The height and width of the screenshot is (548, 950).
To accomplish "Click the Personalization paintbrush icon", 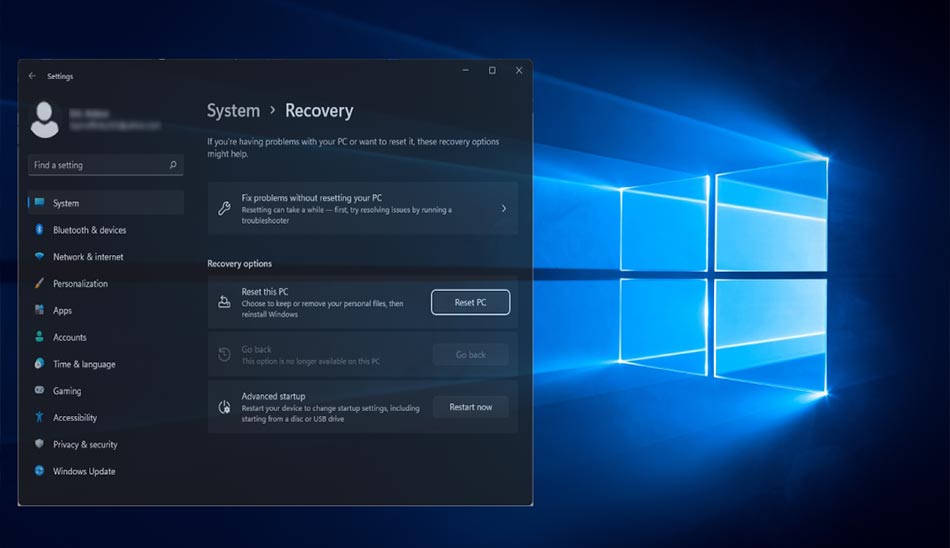I will pos(39,283).
